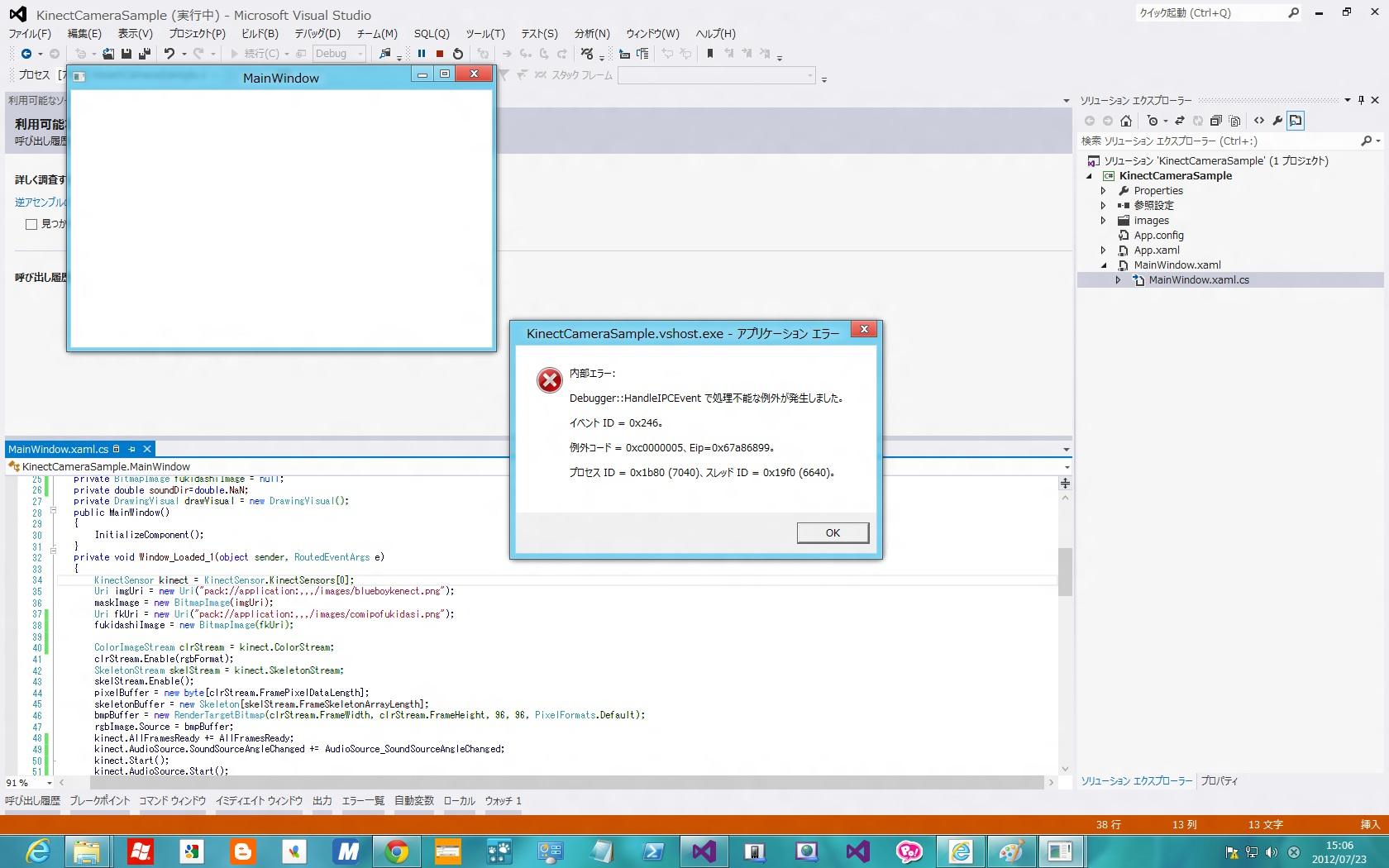Click the 逆アセンブル link
1389x868 pixels.
coord(40,202)
